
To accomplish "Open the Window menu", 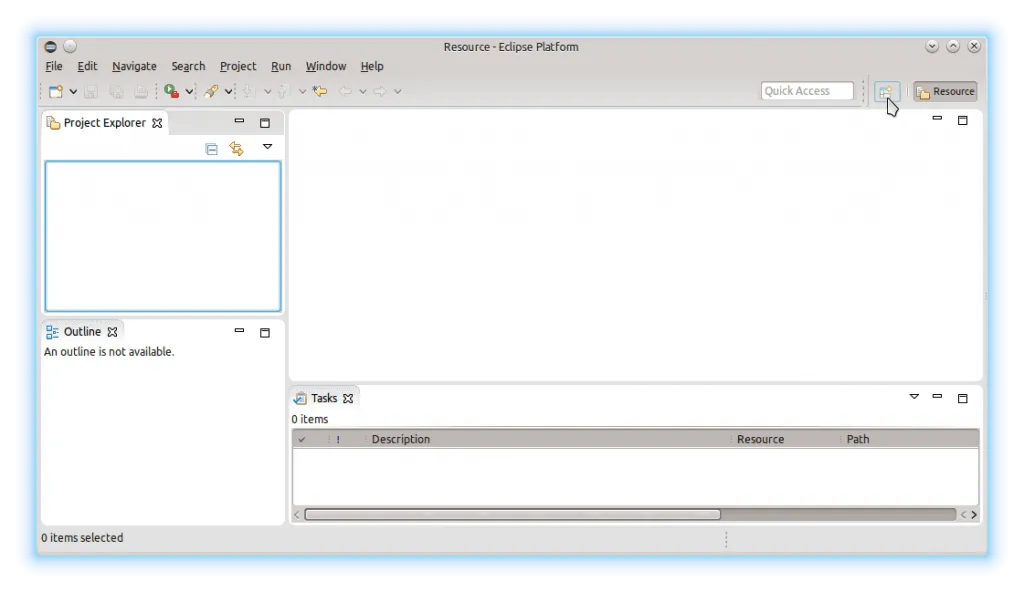I will coord(325,66).
